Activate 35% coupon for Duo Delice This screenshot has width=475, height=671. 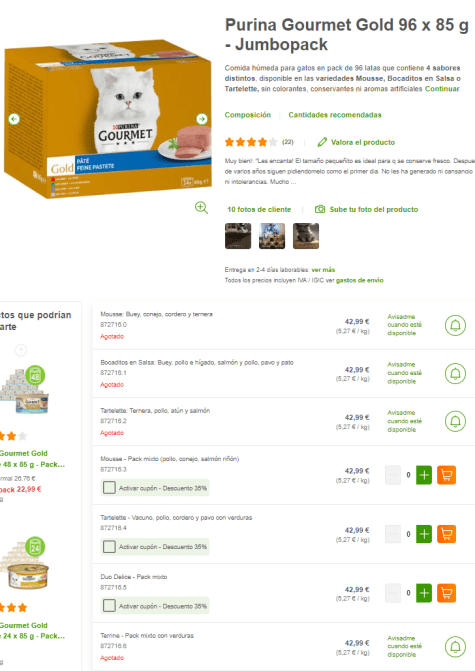click(x=109, y=606)
